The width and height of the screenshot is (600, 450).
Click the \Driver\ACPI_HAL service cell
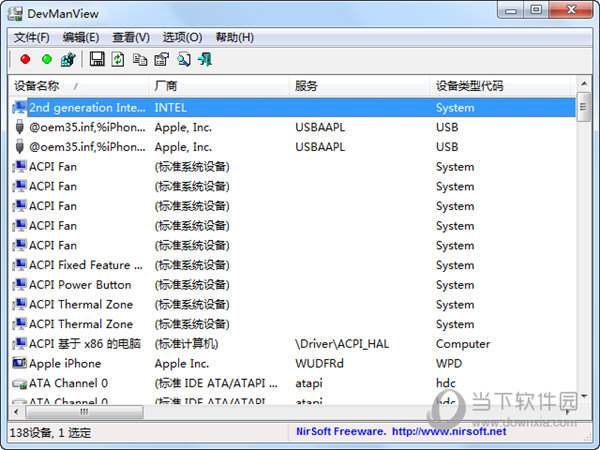pyautogui.click(x=342, y=344)
